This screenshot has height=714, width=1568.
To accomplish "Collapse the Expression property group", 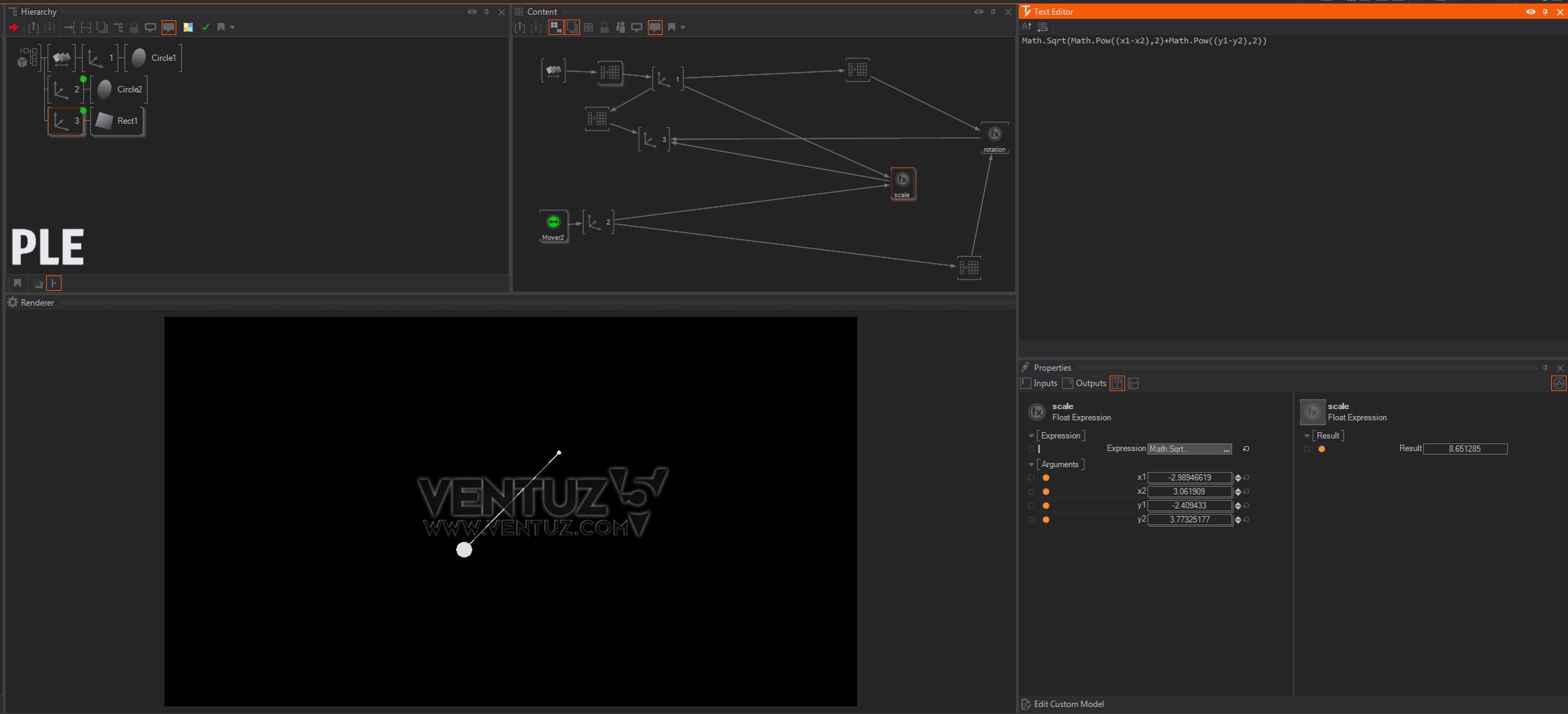I will pyautogui.click(x=1031, y=436).
